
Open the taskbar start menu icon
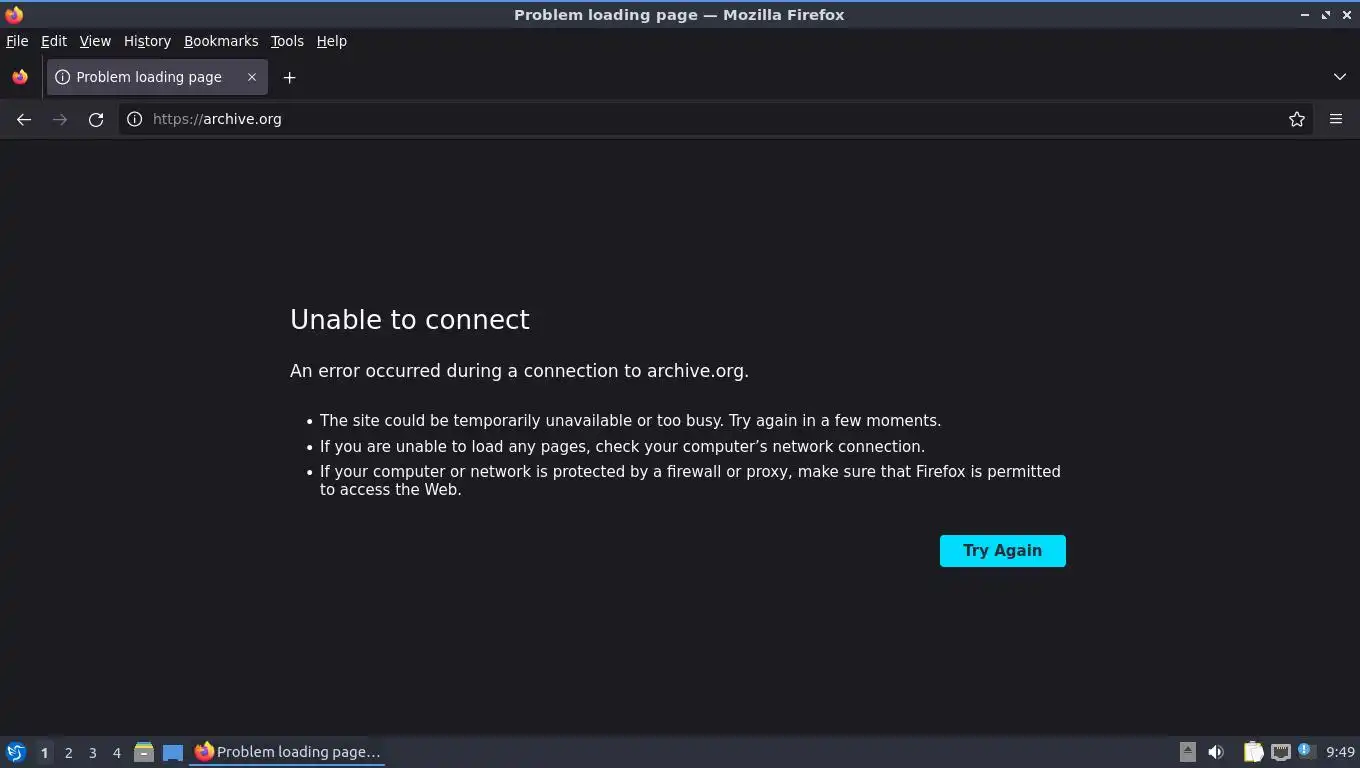coord(16,752)
